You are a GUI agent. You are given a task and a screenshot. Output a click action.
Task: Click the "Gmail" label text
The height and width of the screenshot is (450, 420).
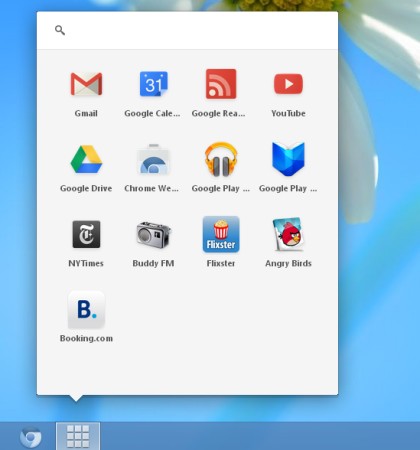point(86,113)
